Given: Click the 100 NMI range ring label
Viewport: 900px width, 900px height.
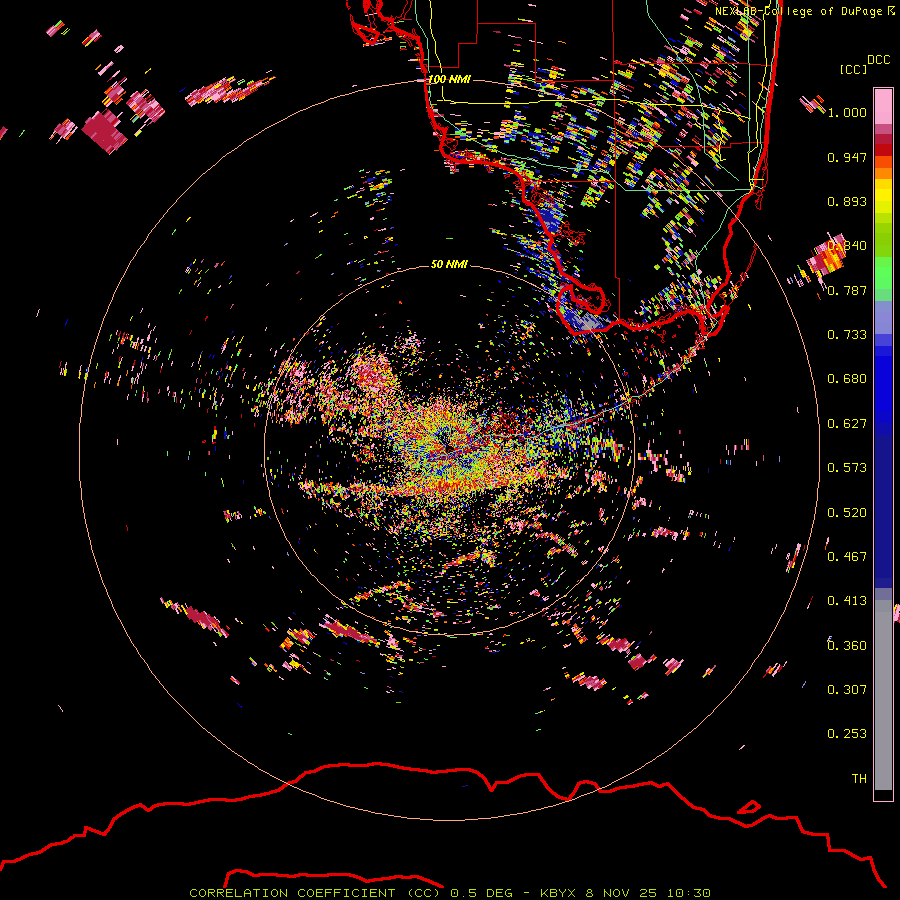Looking at the screenshot, I should (449, 79).
